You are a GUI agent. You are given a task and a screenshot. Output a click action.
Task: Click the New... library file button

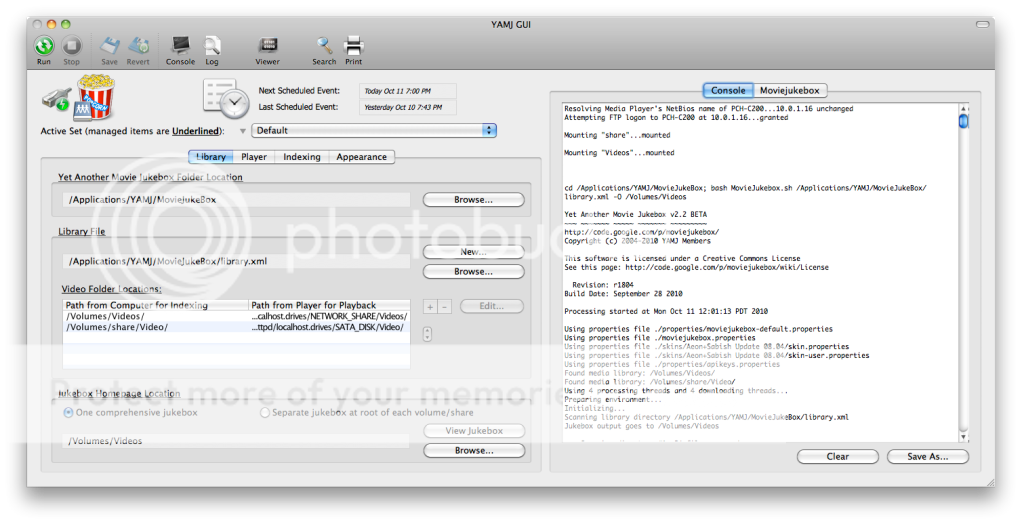[x=474, y=252]
